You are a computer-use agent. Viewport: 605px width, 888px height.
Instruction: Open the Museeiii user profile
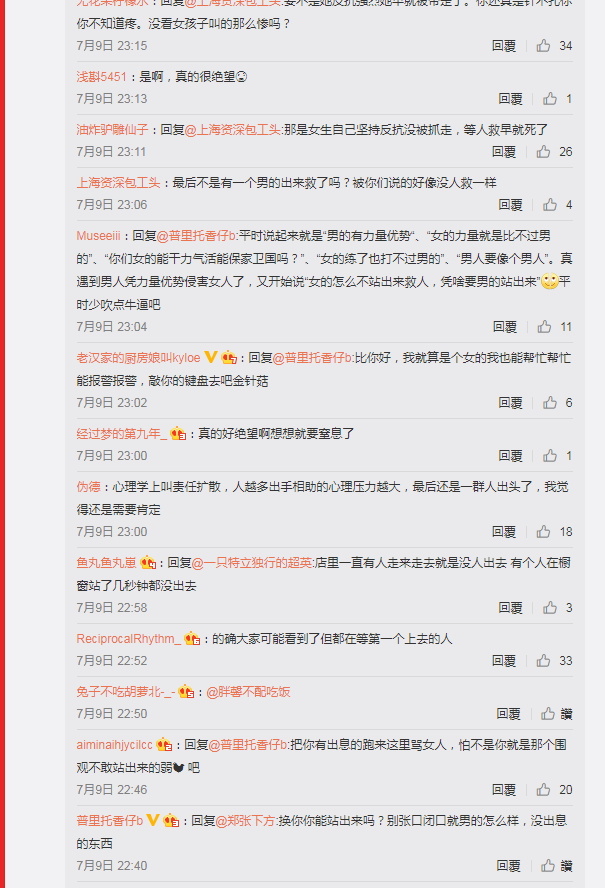point(99,236)
